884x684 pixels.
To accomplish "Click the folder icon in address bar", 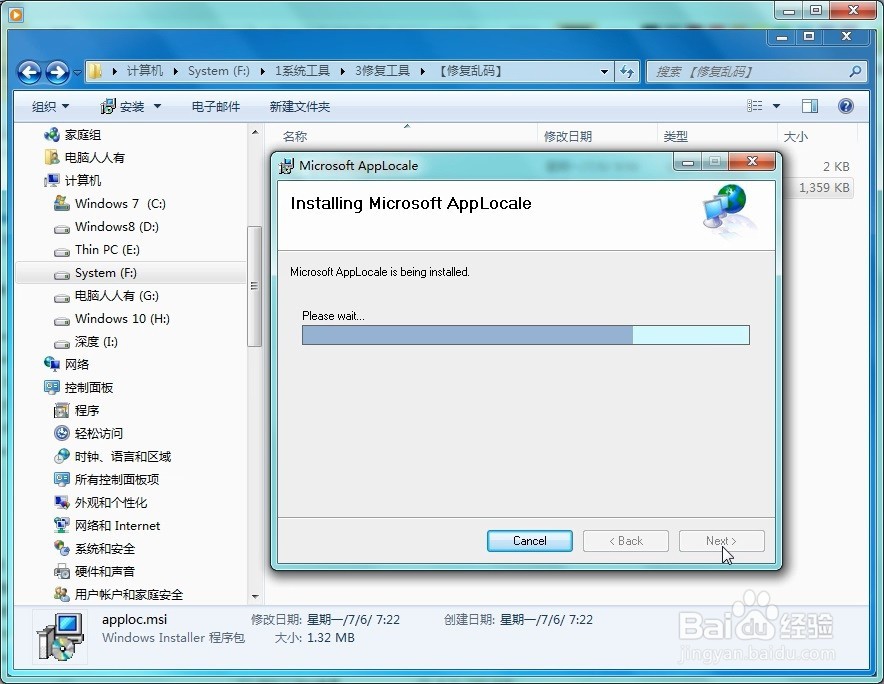I will point(96,71).
